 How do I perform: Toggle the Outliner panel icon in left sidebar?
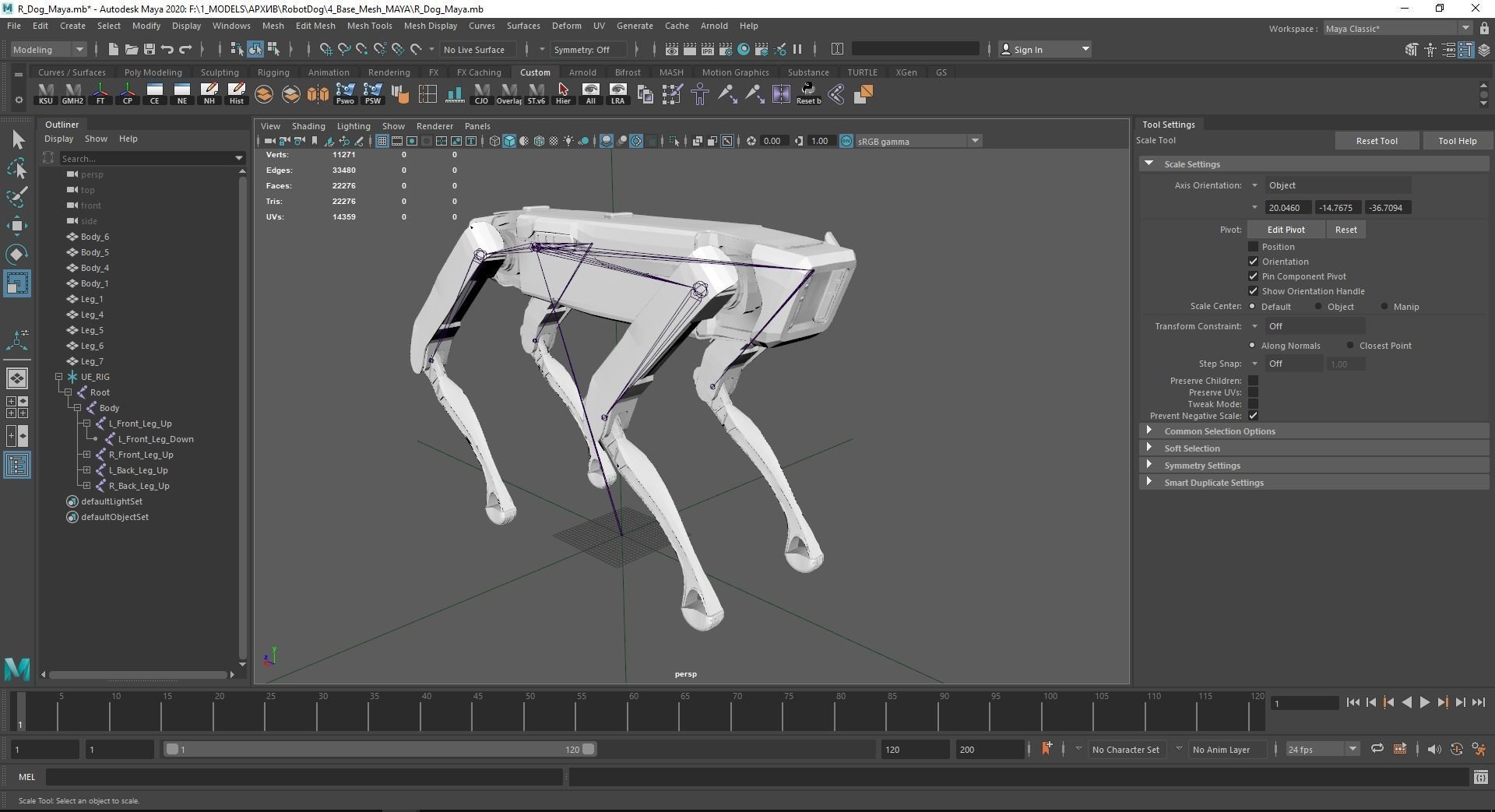pos(17,466)
